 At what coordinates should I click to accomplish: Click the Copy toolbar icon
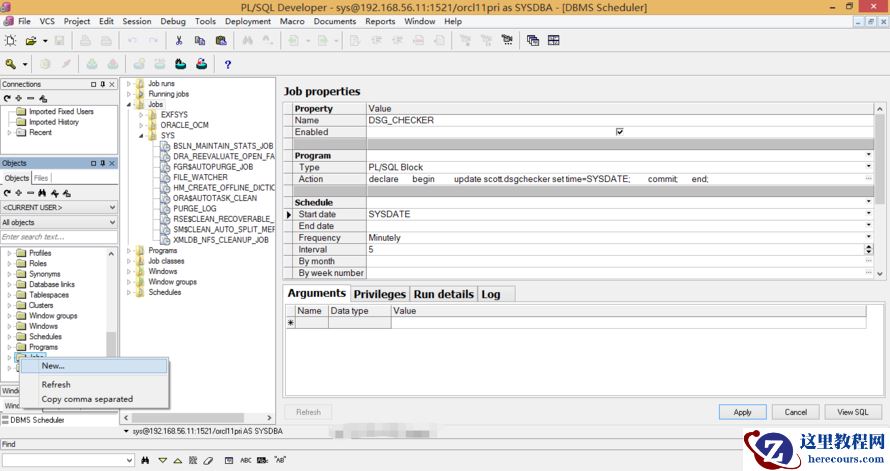tap(200, 40)
